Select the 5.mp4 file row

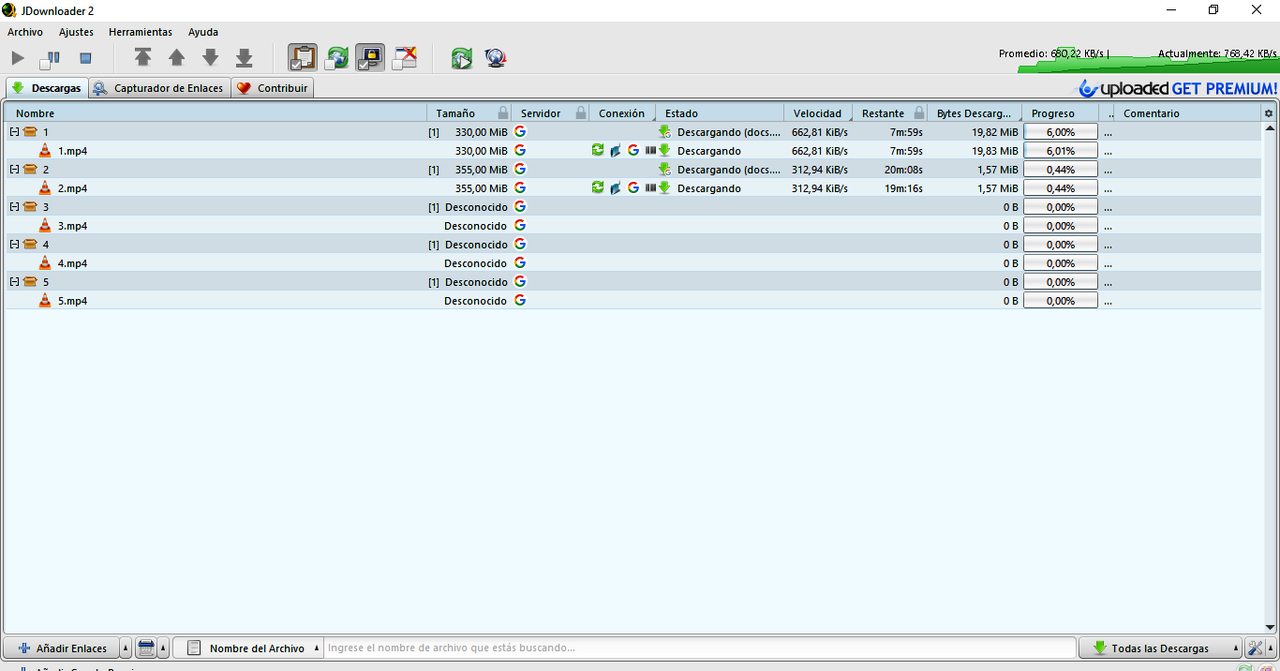(x=634, y=301)
